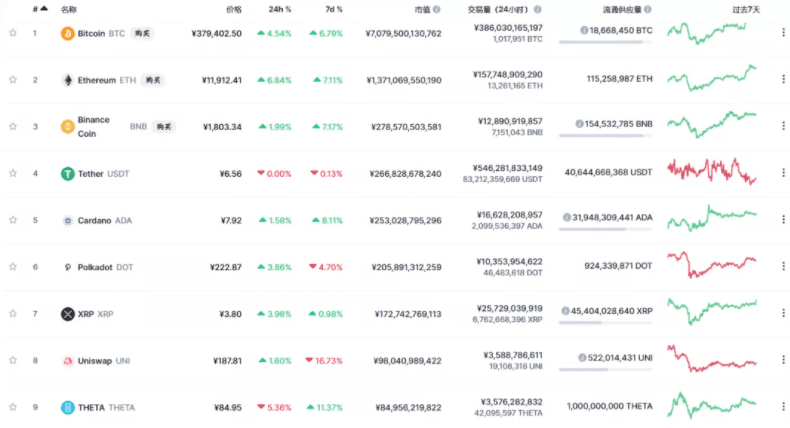This screenshot has height=428, width=790.
Task: Star Bitcoin to add to watchlist
Action: pos(13,33)
